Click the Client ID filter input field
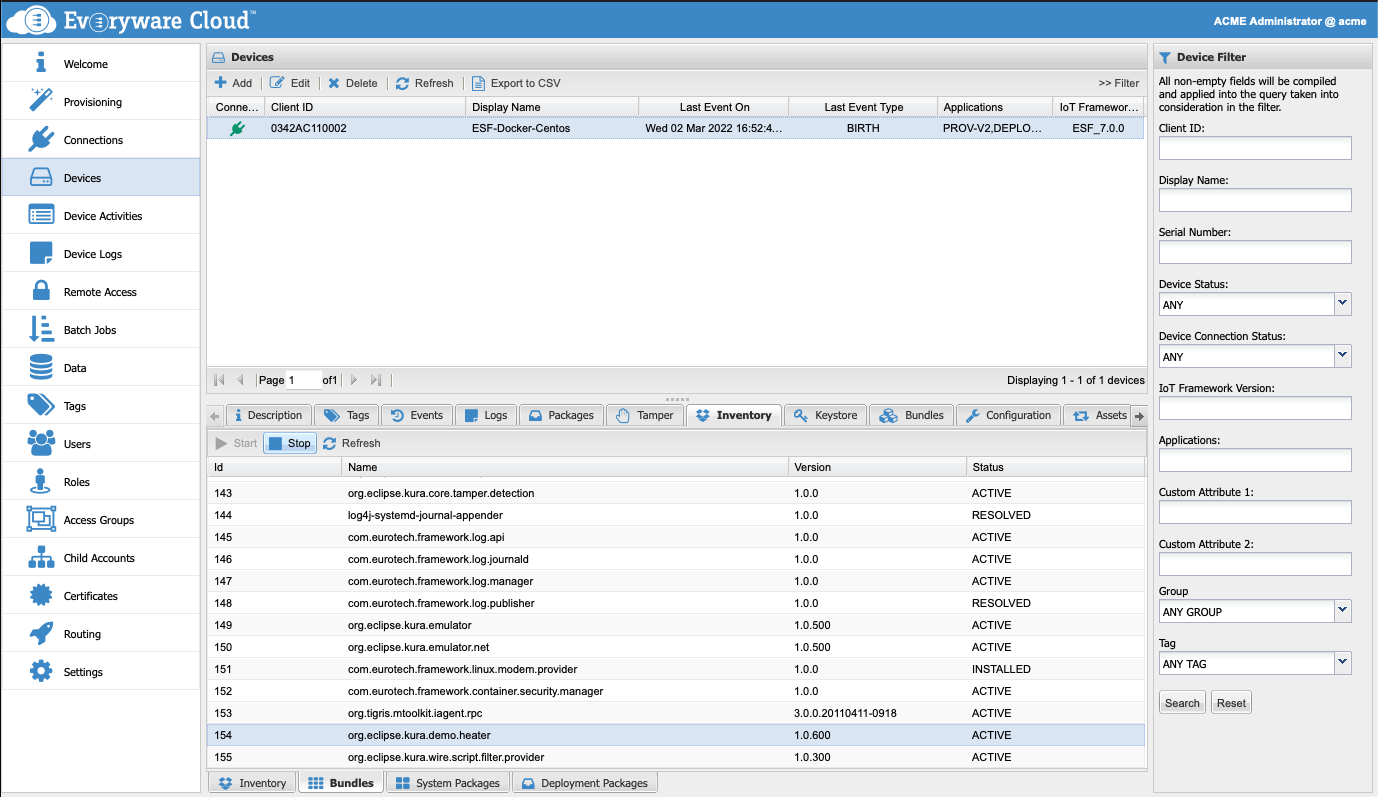The image size is (1378, 797). [x=1254, y=149]
